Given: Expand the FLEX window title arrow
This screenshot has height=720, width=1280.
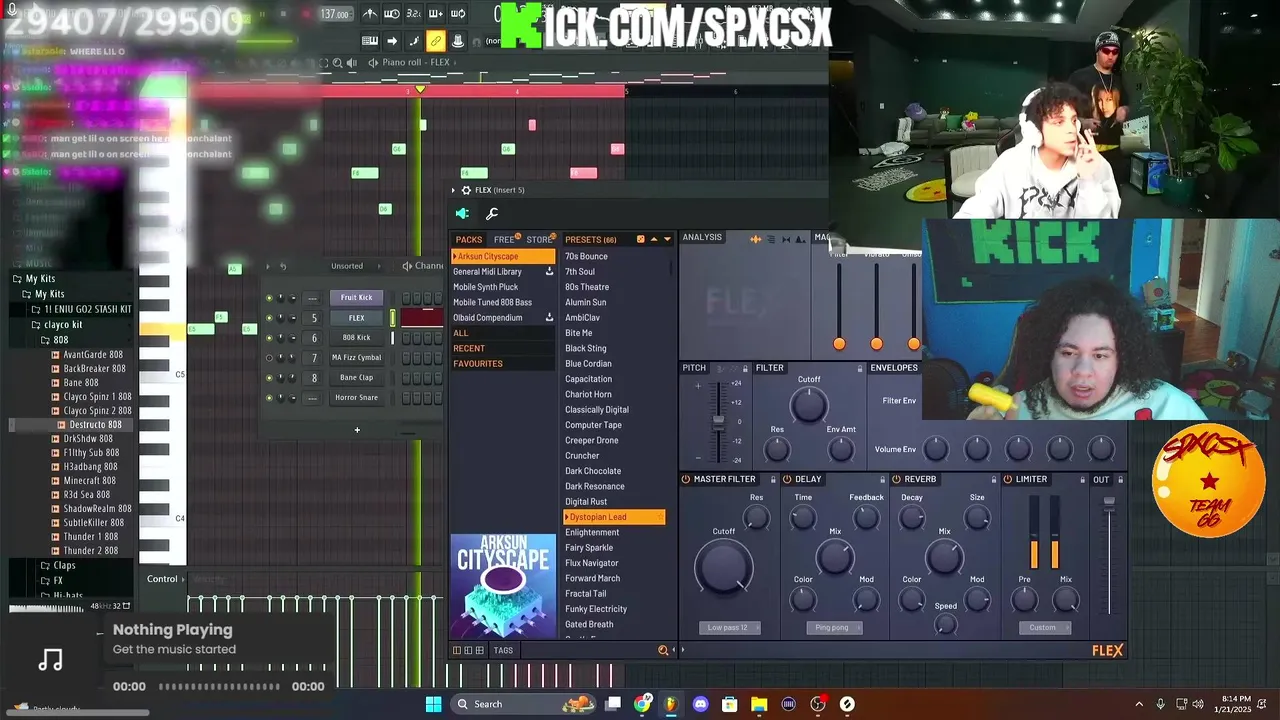Looking at the screenshot, I should coord(453,190).
